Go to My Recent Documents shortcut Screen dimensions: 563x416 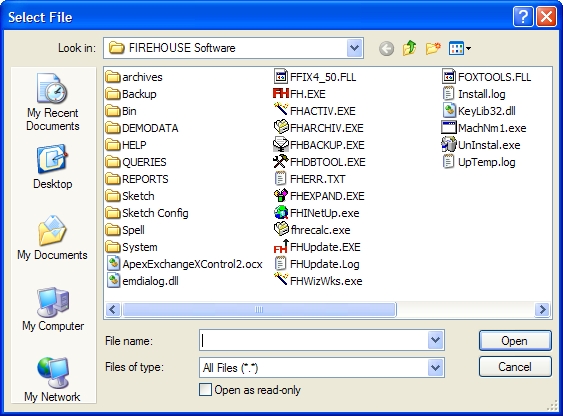click(x=52, y=102)
